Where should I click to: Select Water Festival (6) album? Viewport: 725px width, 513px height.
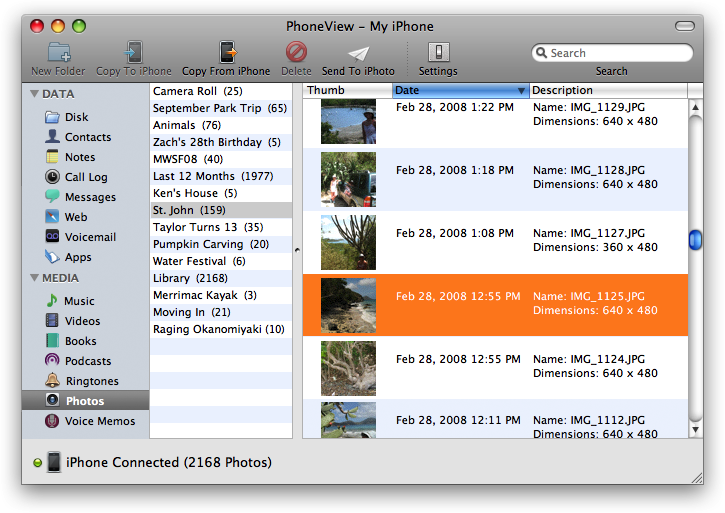pos(221,261)
